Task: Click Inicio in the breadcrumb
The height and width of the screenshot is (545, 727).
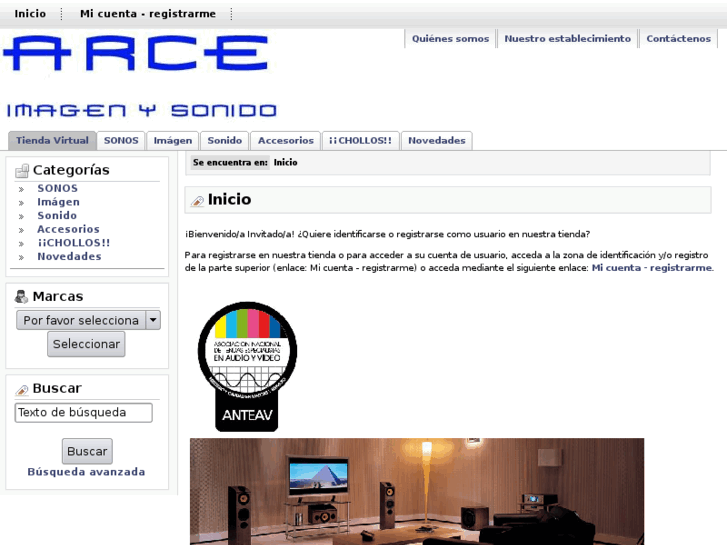Action: [x=285, y=162]
